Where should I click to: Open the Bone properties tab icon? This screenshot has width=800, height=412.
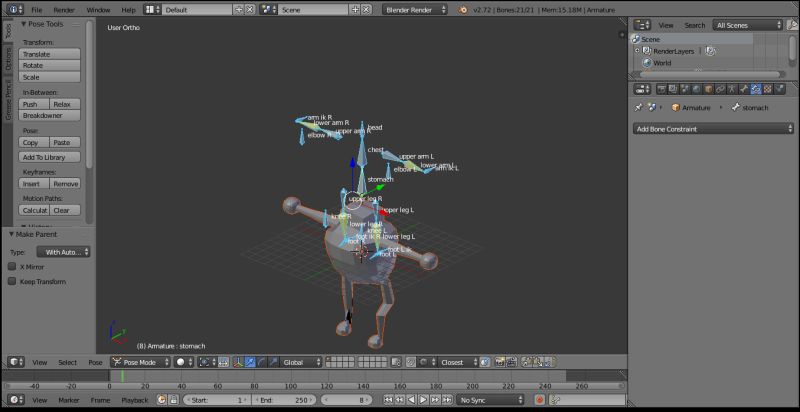[744, 89]
